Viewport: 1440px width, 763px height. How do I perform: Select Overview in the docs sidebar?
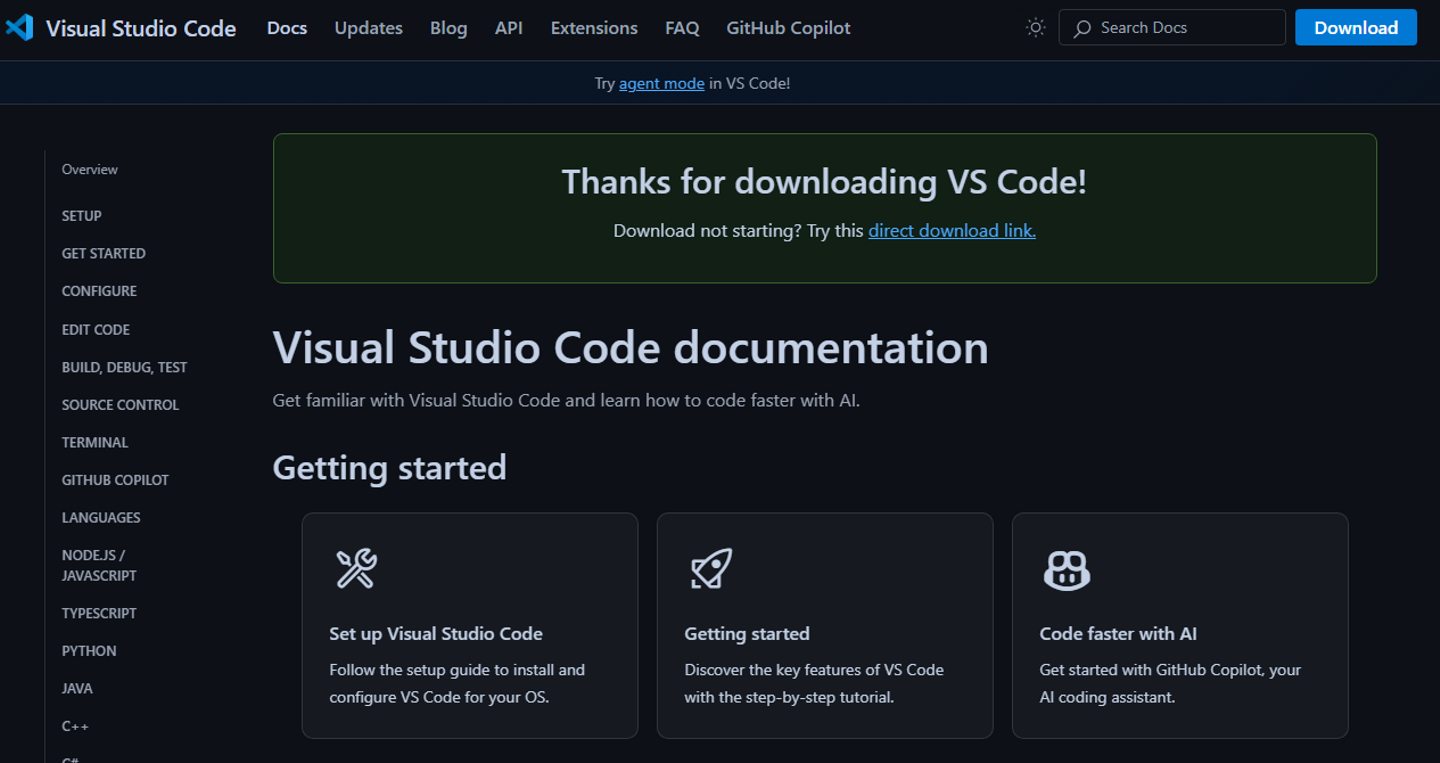click(90, 170)
